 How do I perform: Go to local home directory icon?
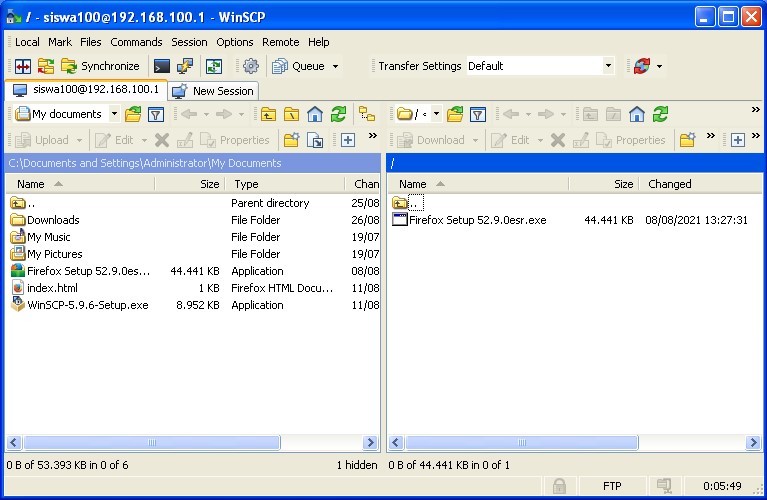click(315, 114)
